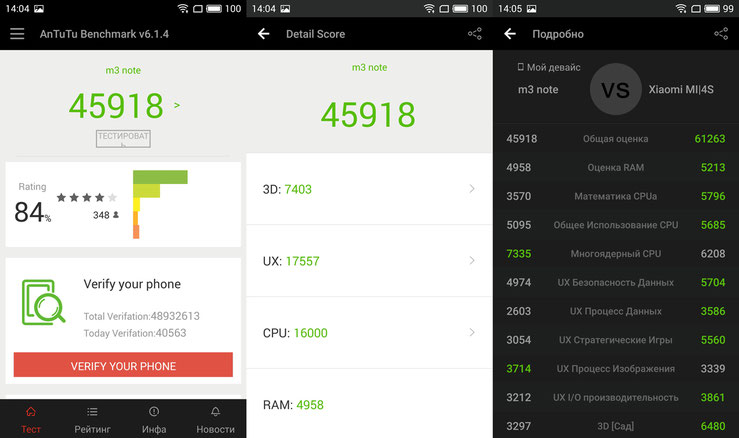Tap the list icon of Рейтинг tab
The height and width of the screenshot is (438, 739).
(92, 412)
